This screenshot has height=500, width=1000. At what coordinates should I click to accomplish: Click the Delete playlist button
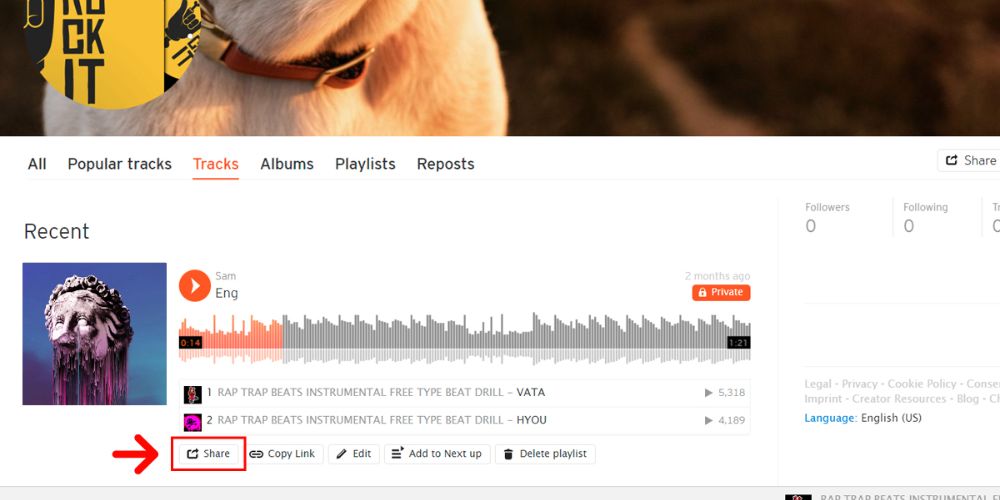tap(545, 454)
